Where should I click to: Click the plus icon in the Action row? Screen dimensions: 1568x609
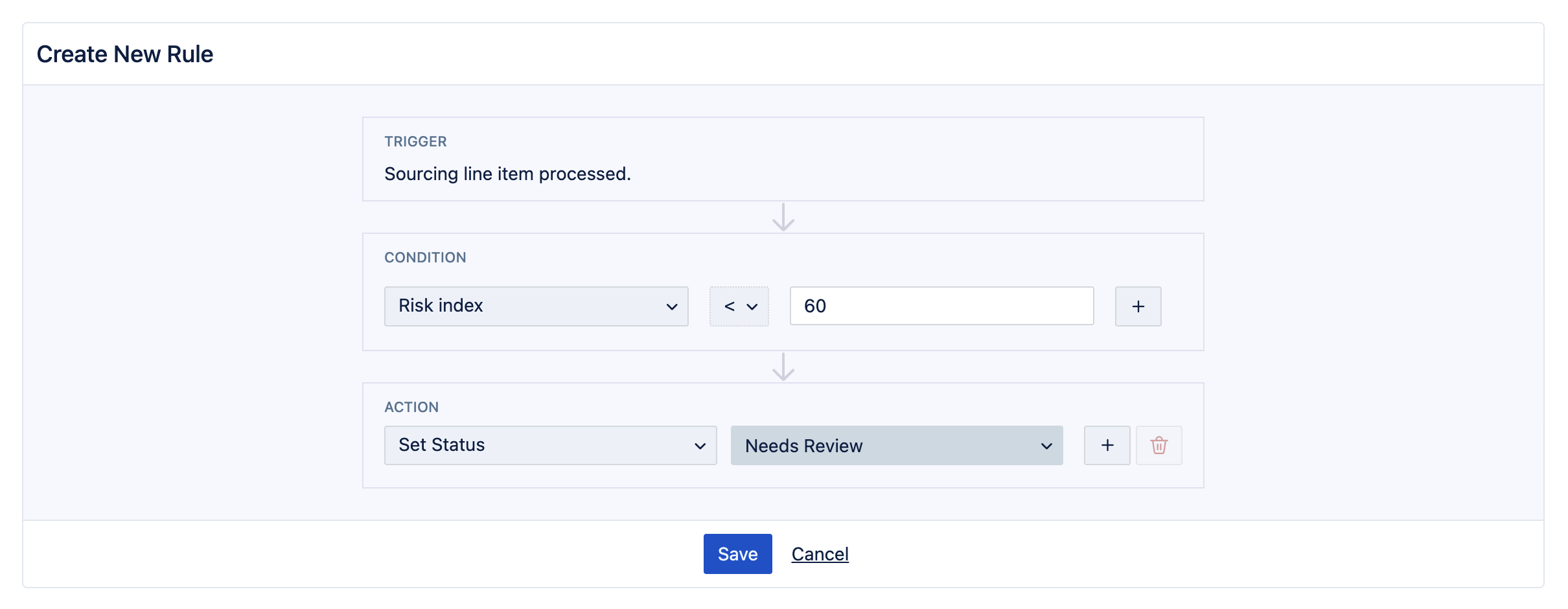pos(1107,445)
